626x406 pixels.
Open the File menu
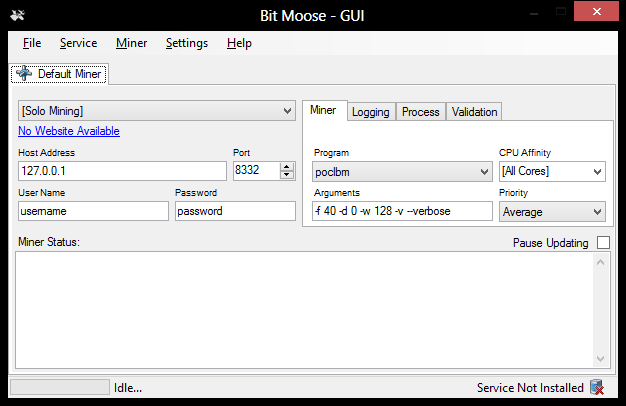32,43
